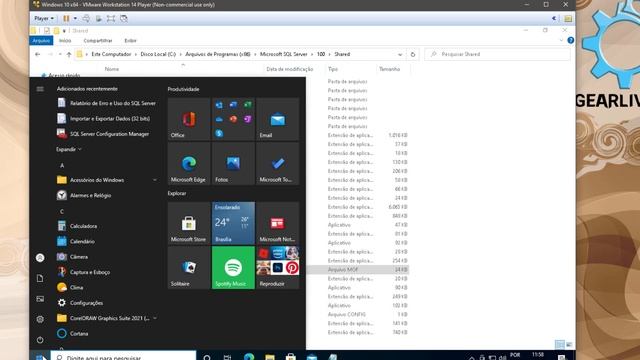Select the Arquivo CONFIG row
The height and width of the screenshot is (360, 640).
(x=357, y=315)
